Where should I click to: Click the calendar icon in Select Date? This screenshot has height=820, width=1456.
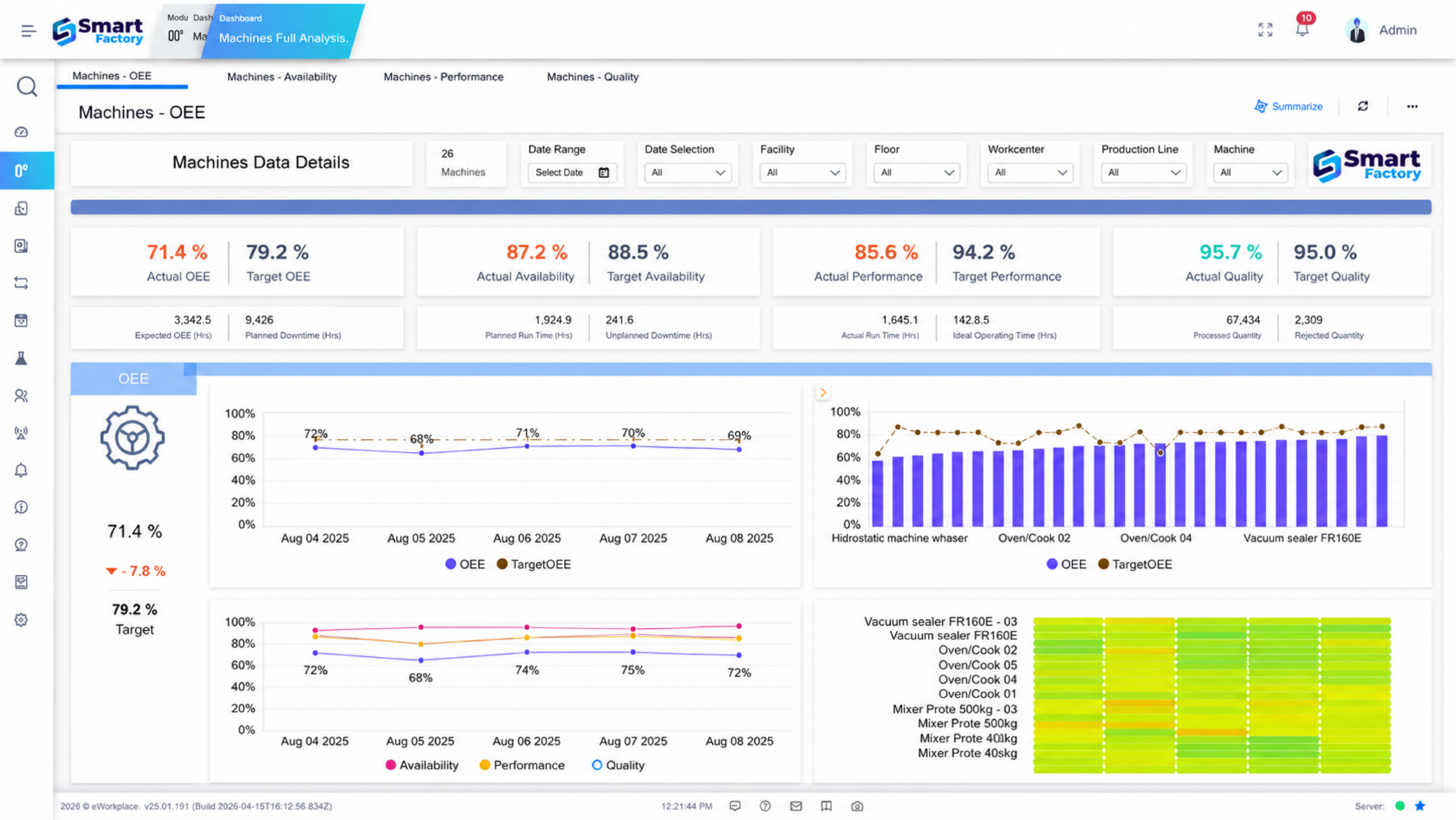click(603, 172)
